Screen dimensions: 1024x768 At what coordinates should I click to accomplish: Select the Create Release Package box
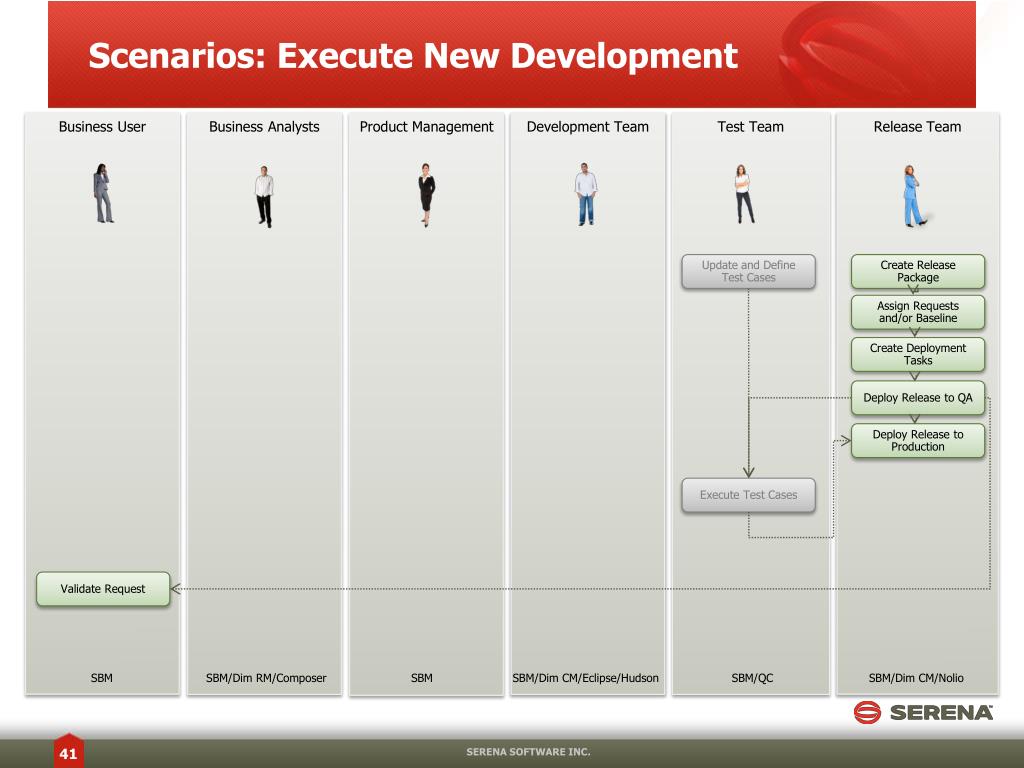coord(918,271)
